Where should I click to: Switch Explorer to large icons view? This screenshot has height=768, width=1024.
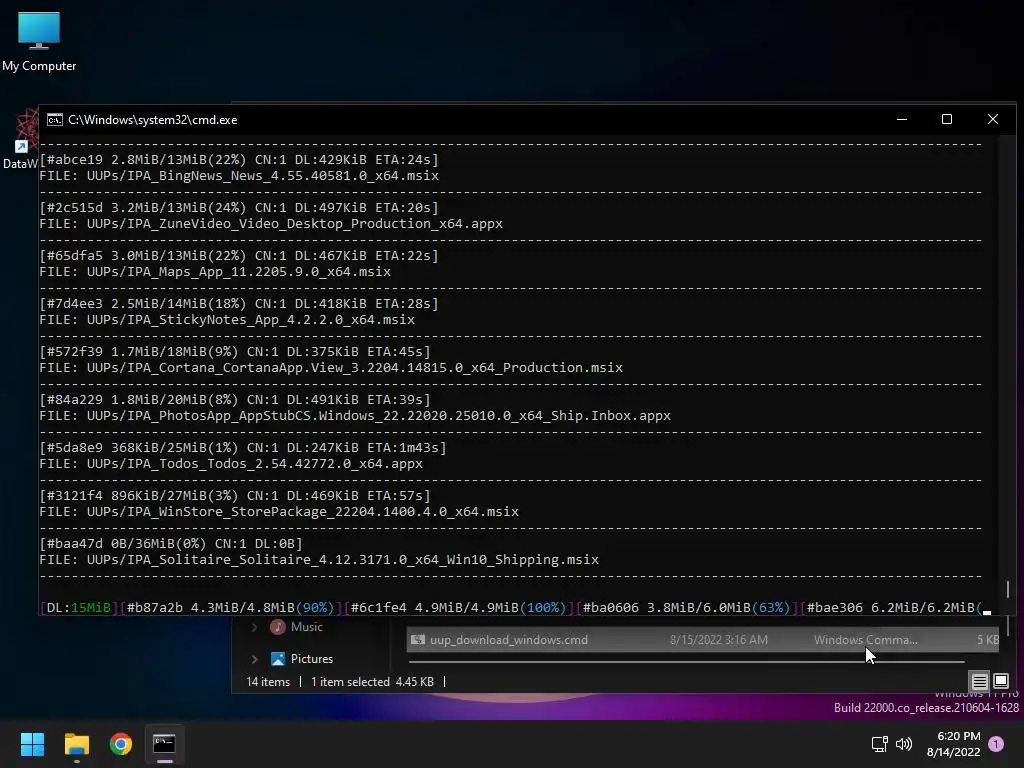pyautogui.click(x=1000, y=682)
